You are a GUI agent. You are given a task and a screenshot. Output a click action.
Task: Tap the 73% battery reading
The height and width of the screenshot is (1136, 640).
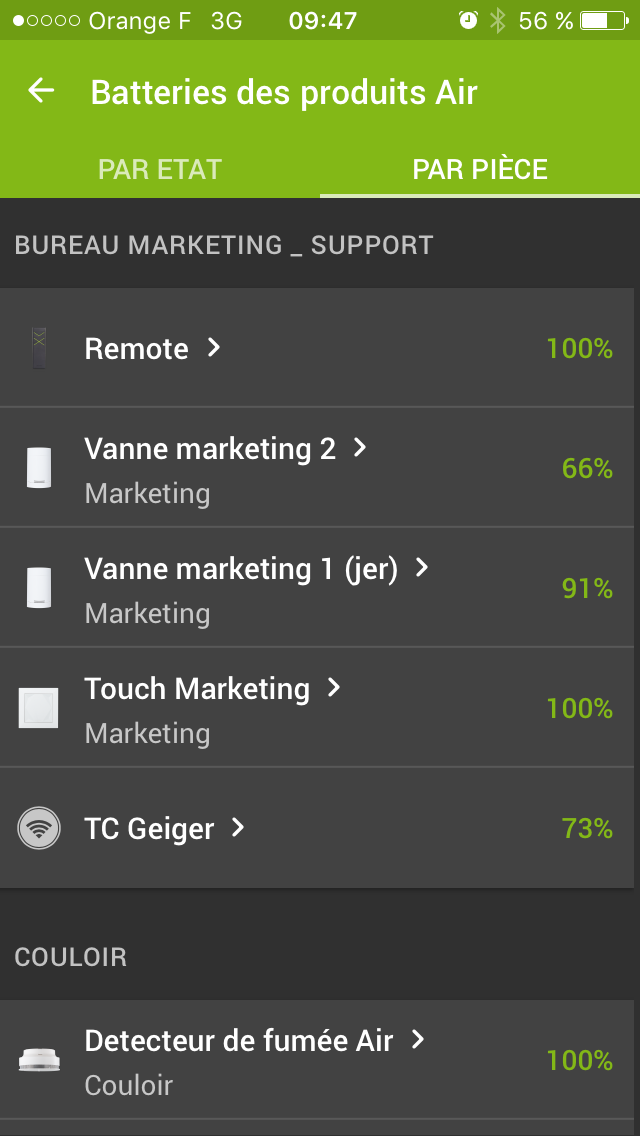587,828
